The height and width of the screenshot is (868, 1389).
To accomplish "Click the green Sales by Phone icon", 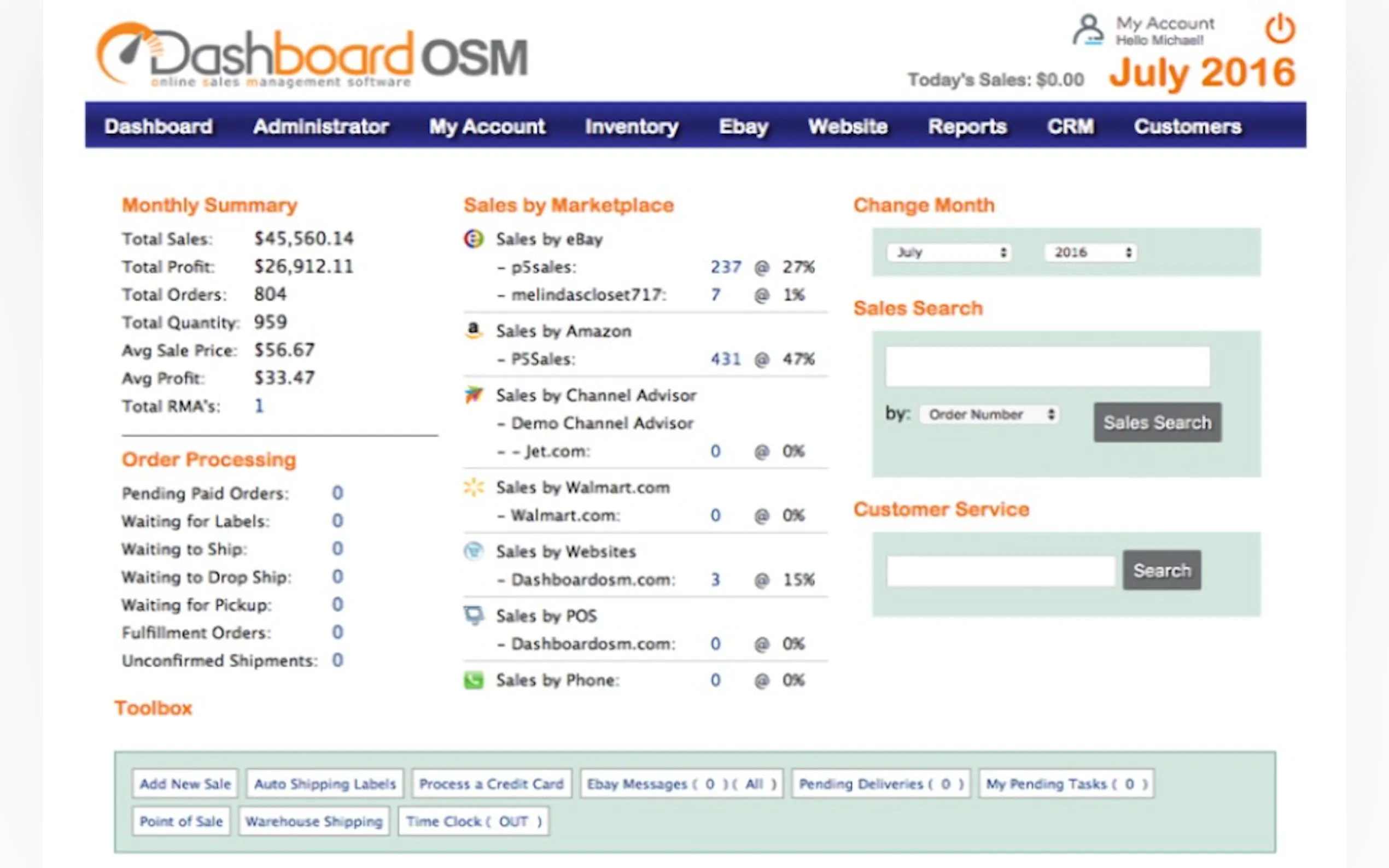I will (474, 681).
